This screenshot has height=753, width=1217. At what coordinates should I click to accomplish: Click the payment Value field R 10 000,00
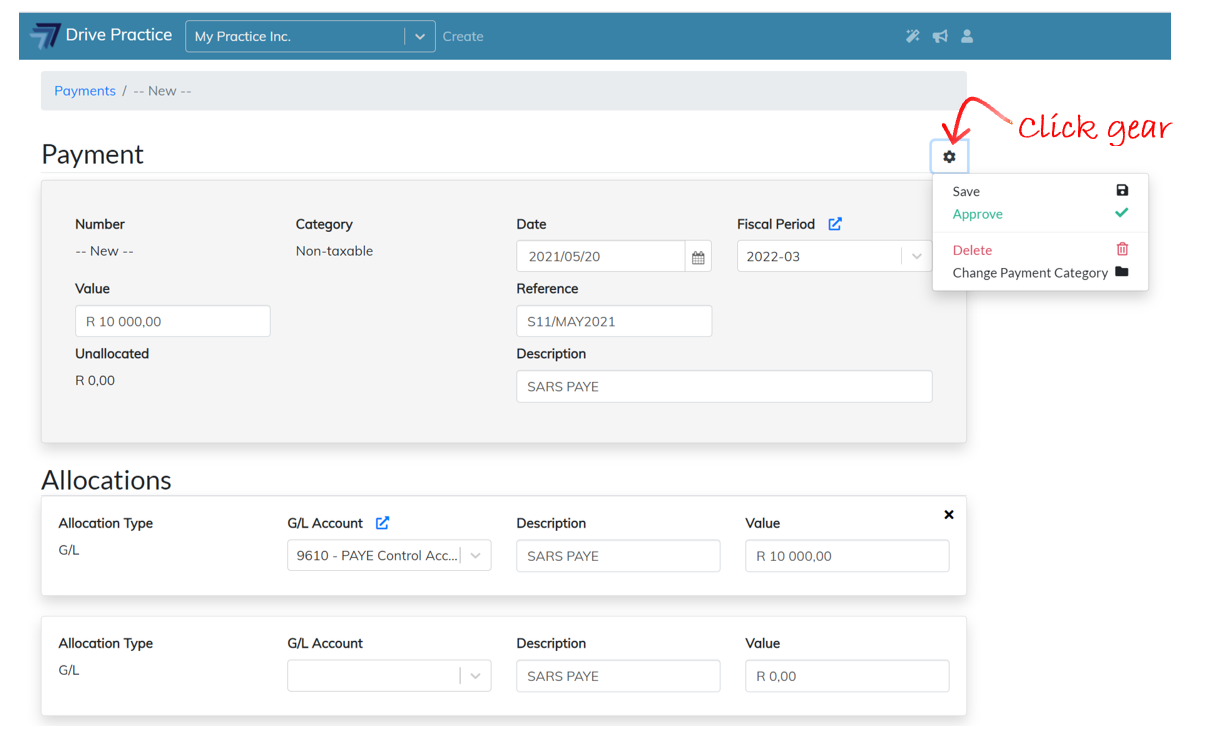pyautogui.click(x=173, y=322)
